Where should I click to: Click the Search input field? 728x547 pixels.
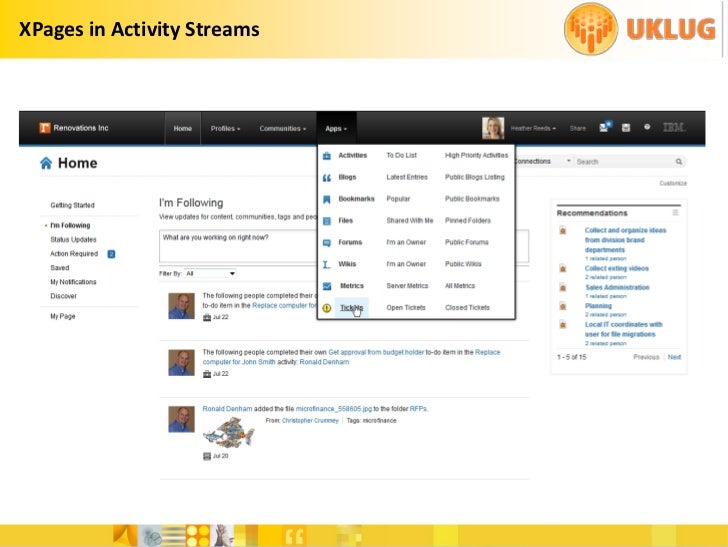(x=624, y=162)
